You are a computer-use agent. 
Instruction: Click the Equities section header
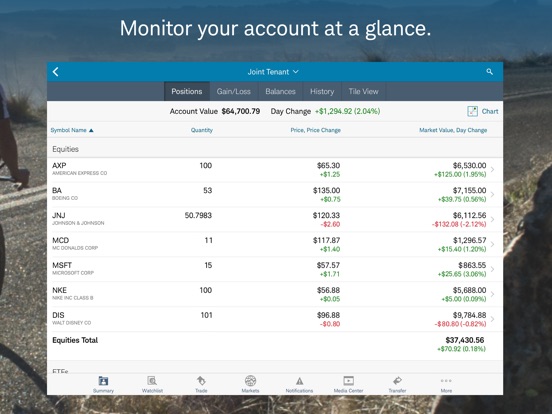65,149
